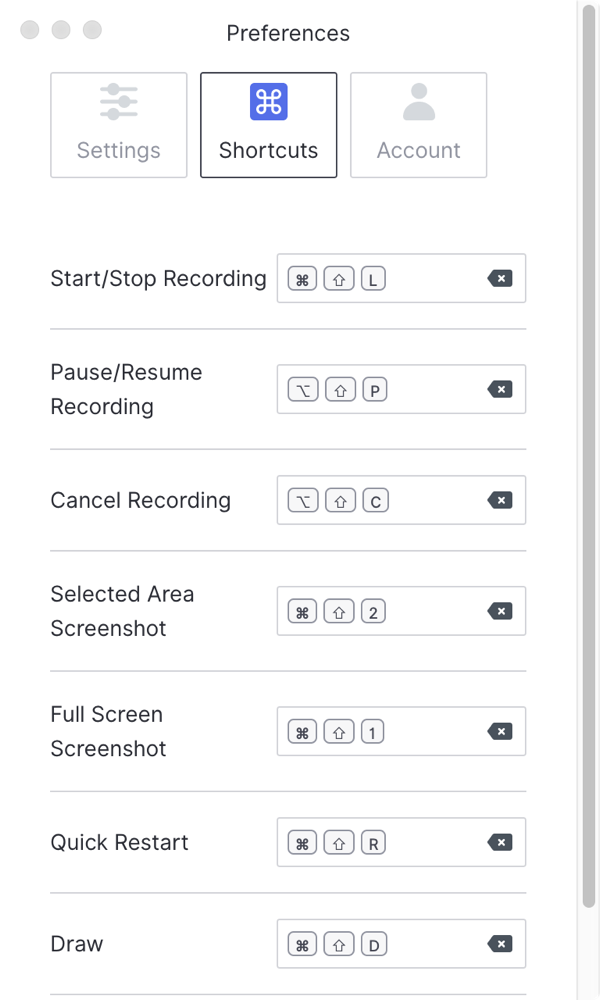600x1000 pixels.
Task: Clear the Start/Stop Recording shortcut
Action: point(500,279)
